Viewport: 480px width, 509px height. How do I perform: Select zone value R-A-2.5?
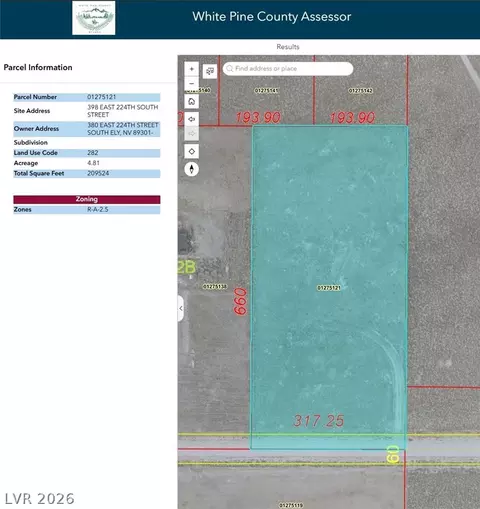coord(98,210)
